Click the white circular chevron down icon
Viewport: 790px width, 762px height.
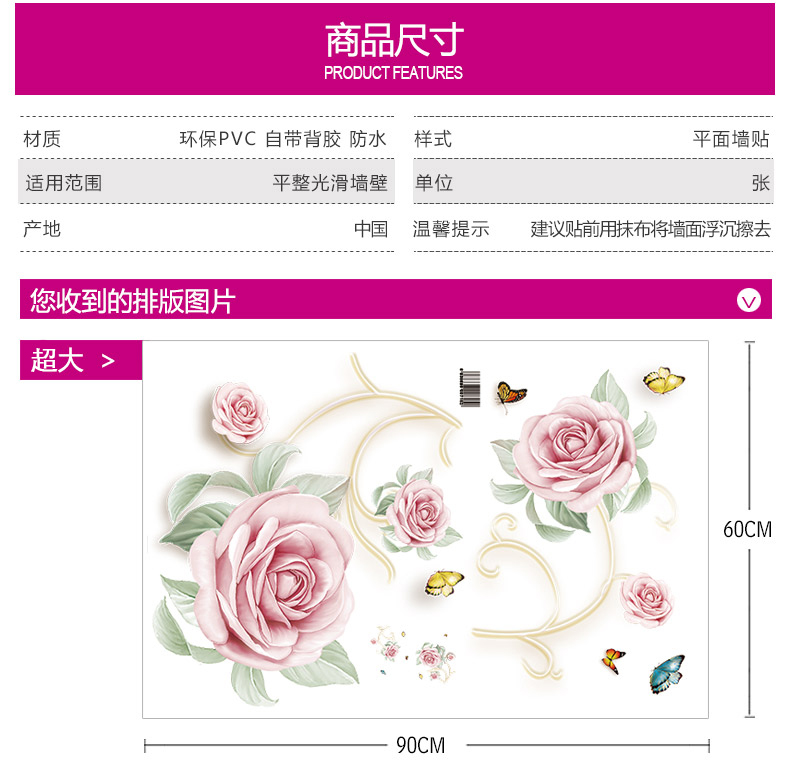[749, 301]
